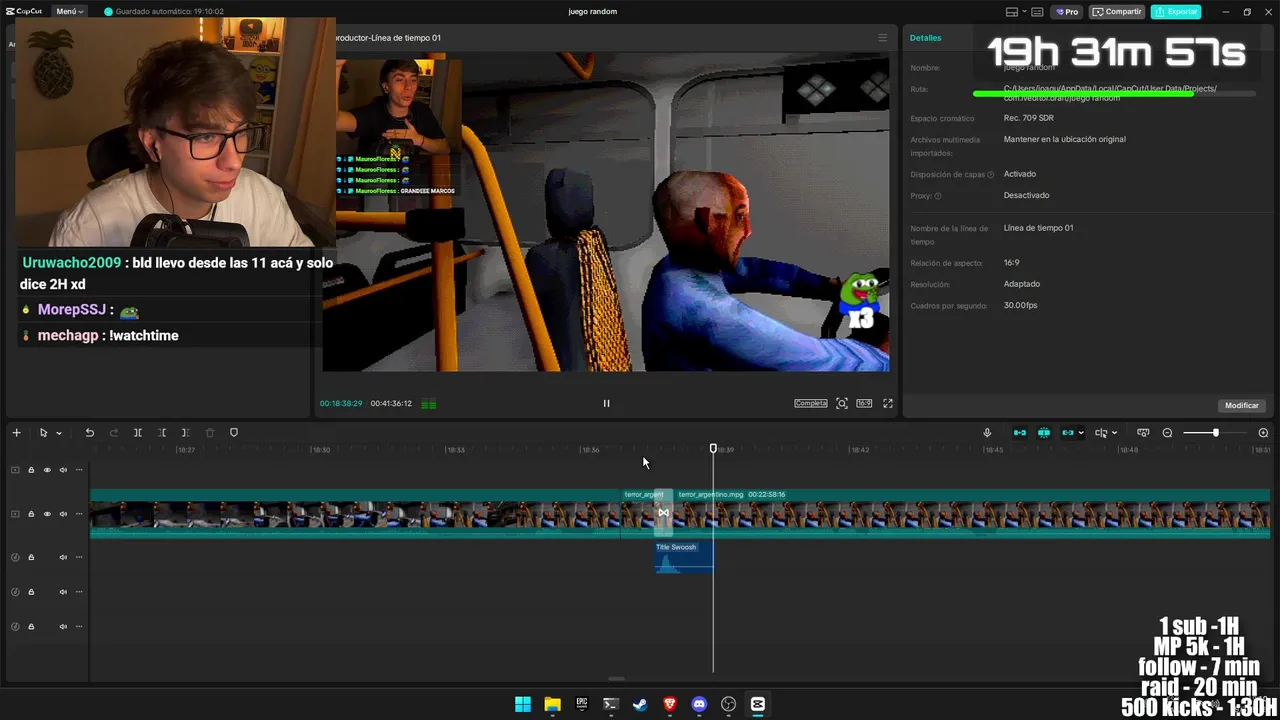
Task: Add a new track with the plus icon
Action: pyautogui.click(x=16, y=433)
